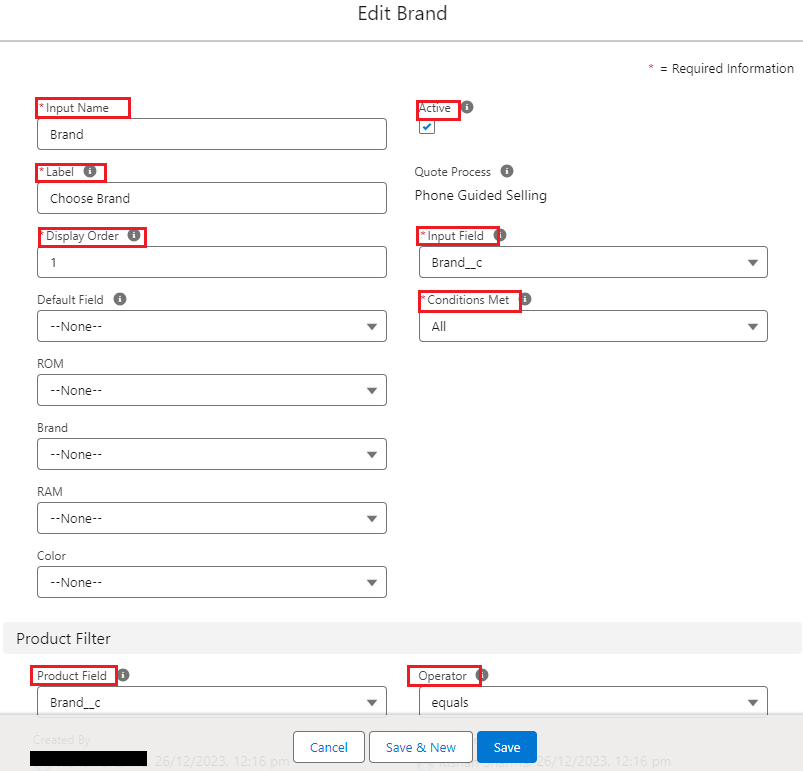Image resolution: width=803 pixels, height=771 pixels.
Task: Click the info icon beside Label
Action: click(90, 172)
